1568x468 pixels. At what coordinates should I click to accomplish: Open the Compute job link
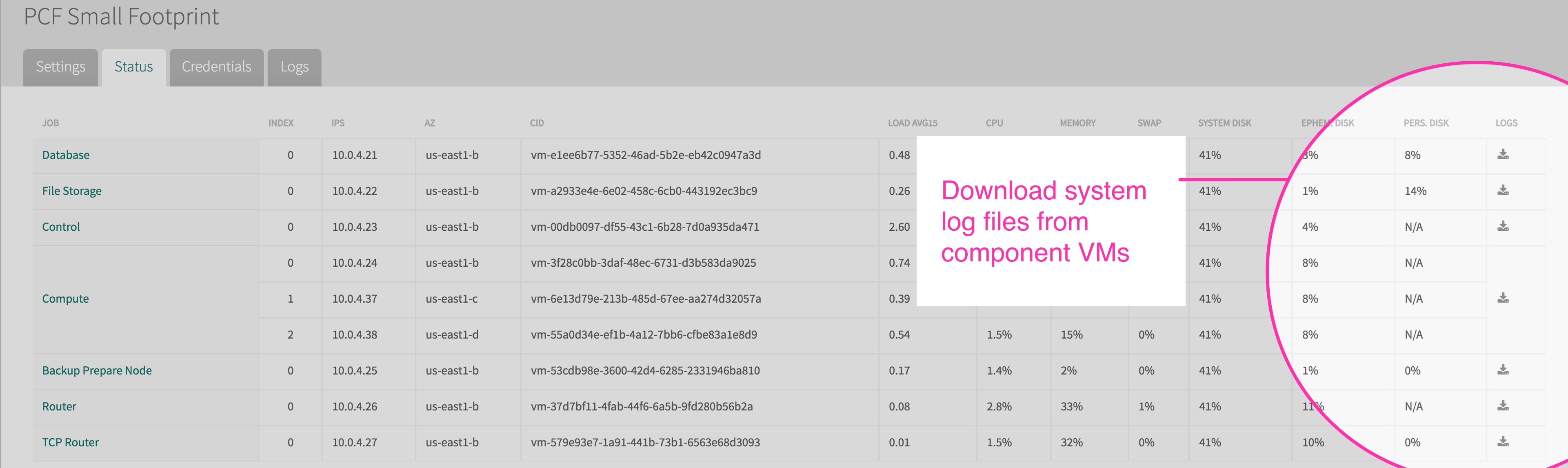click(65, 299)
